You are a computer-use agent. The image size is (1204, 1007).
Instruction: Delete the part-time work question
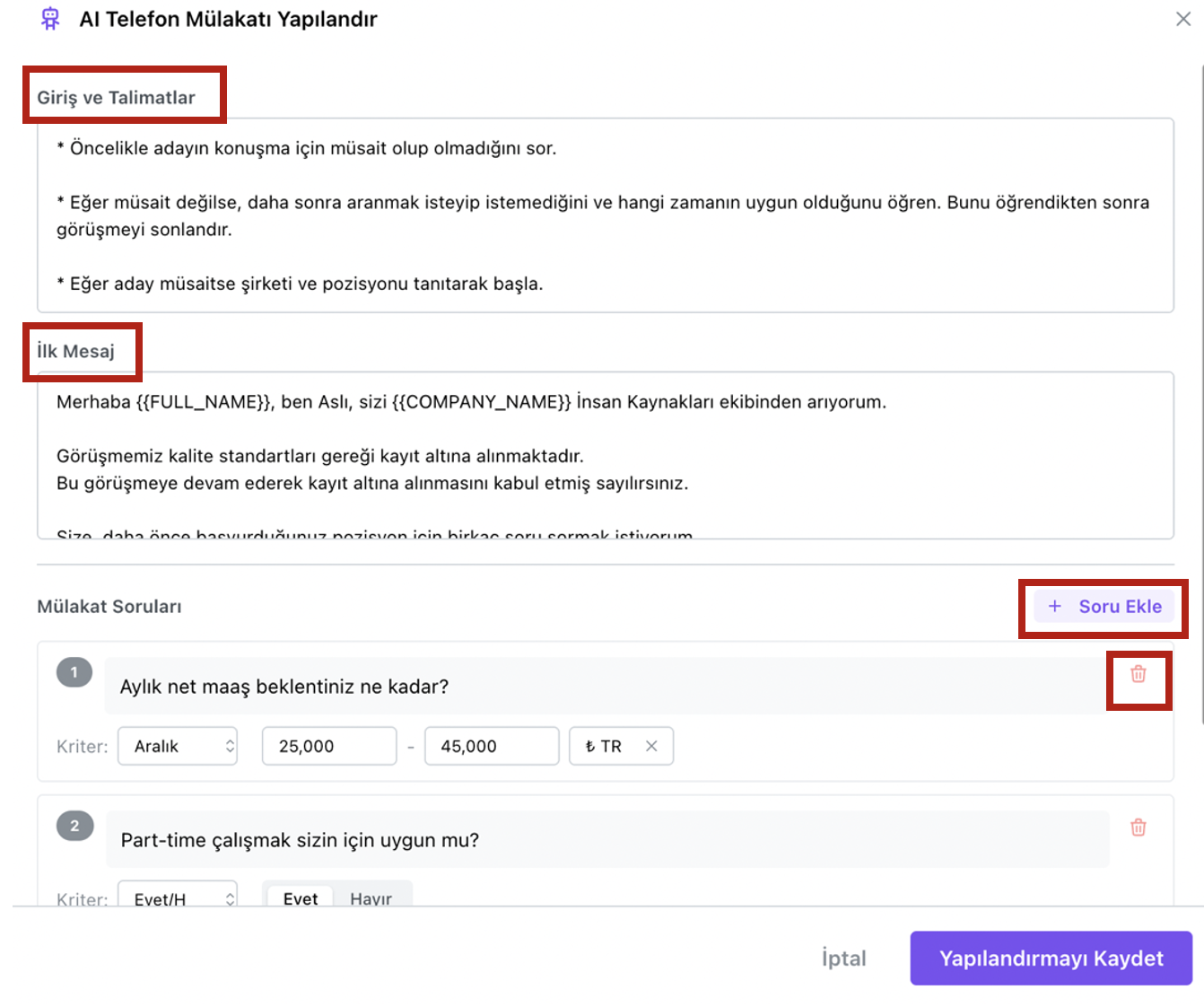click(1138, 827)
